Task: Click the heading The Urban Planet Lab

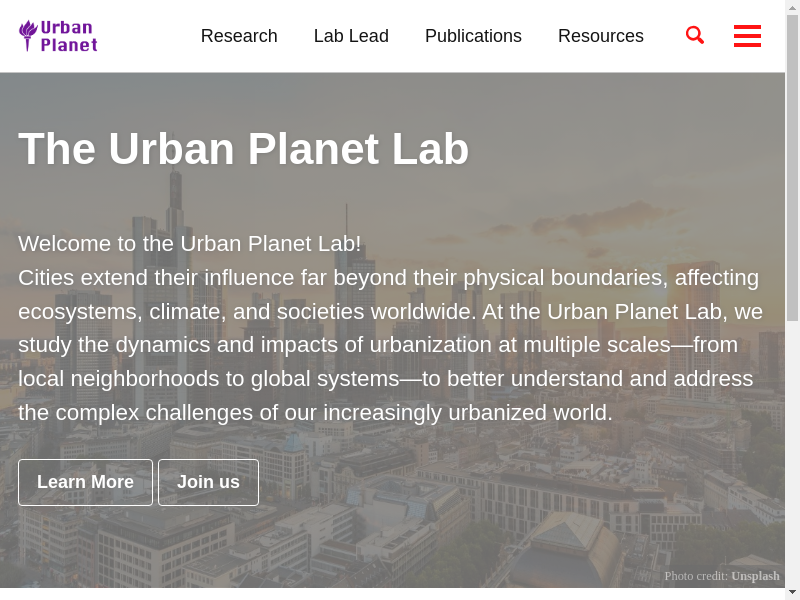Action: tap(244, 149)
